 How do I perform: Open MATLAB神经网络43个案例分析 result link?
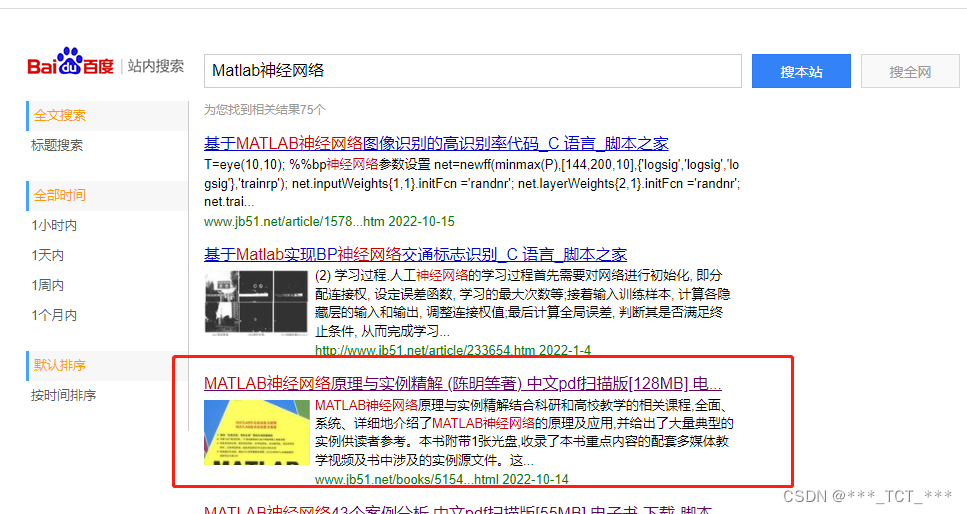[458, 509]
